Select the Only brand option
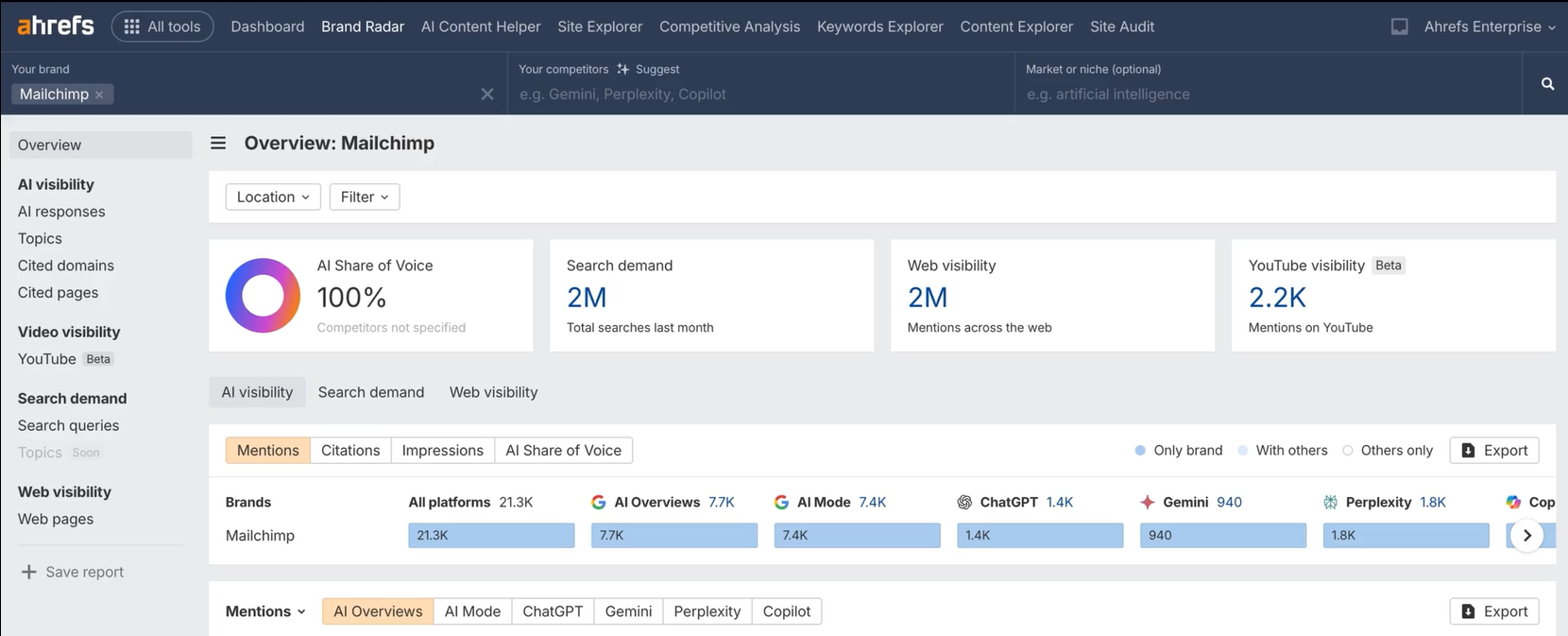The height and width of the screenshot is (636, 1568). (1178, 451)
